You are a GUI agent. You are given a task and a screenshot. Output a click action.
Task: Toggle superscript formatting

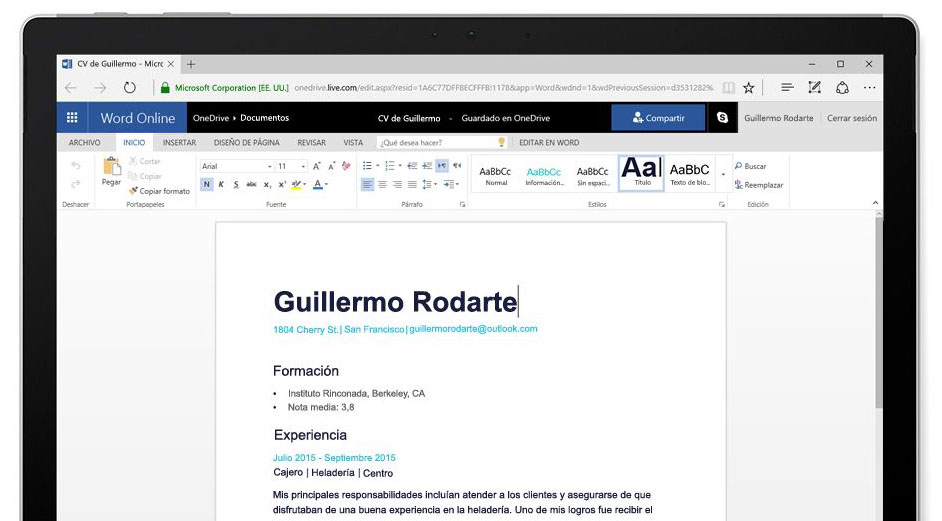pyautogui.click(x=282, y=184)
